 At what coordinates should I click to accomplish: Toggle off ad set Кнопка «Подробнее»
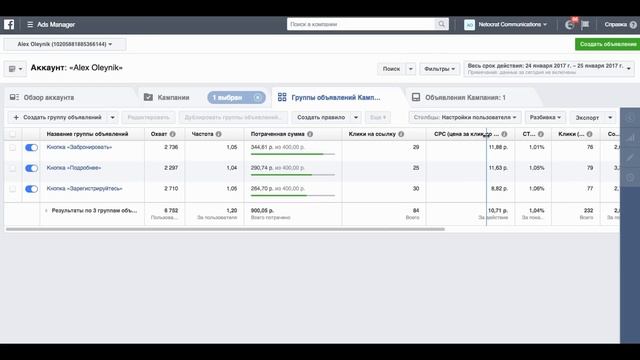pyautogui.click(x=31, y=168)
